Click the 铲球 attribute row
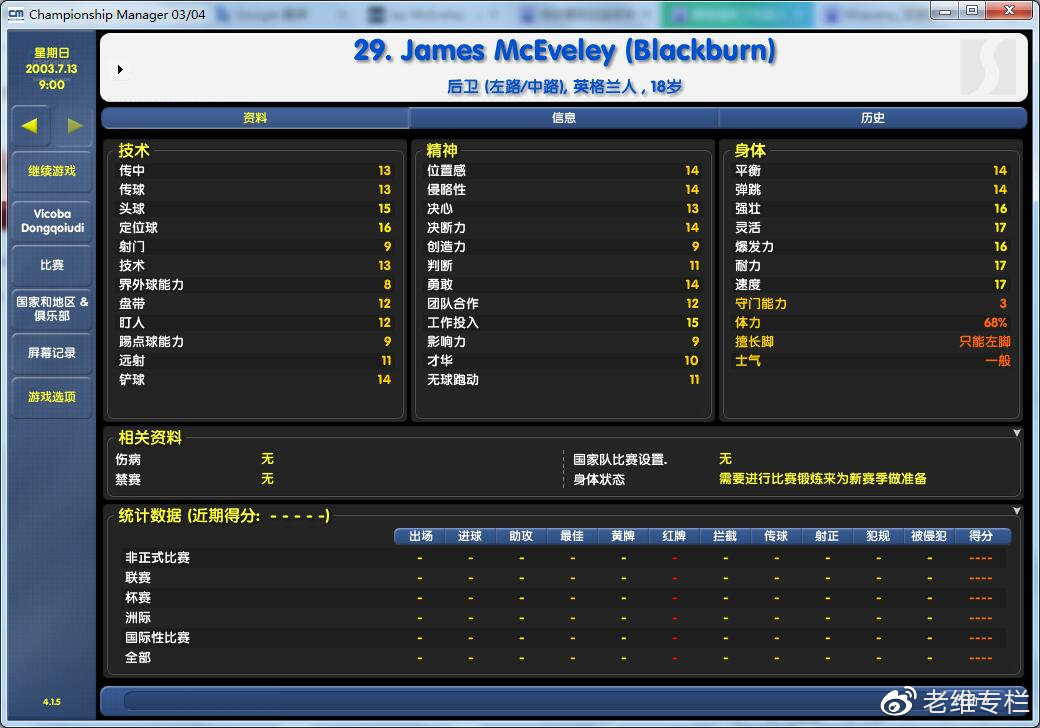This screenshot has width=1040, height=728. [255, 379]
